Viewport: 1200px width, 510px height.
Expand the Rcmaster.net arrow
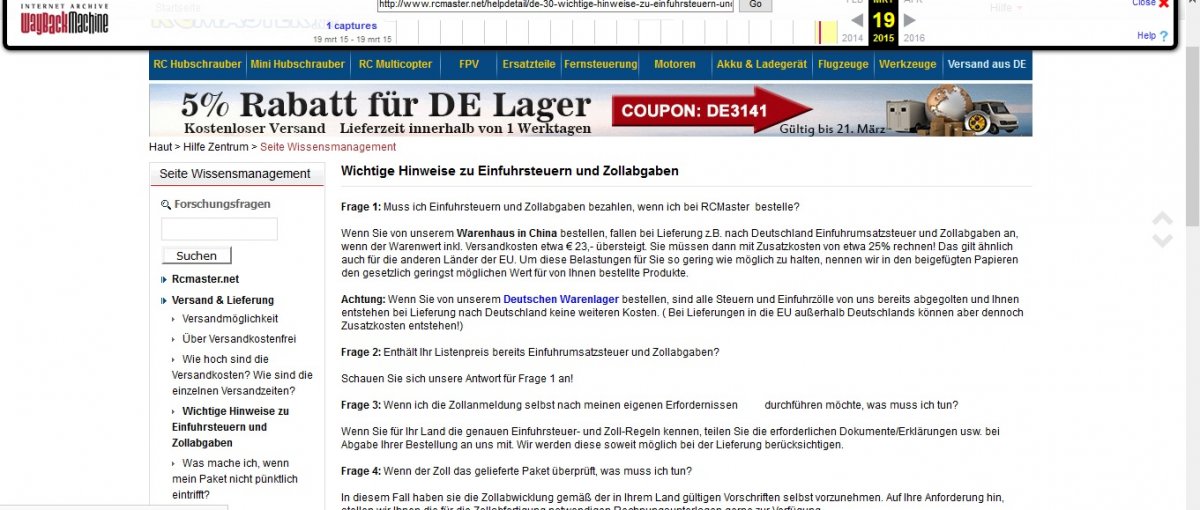pos(163,280)
